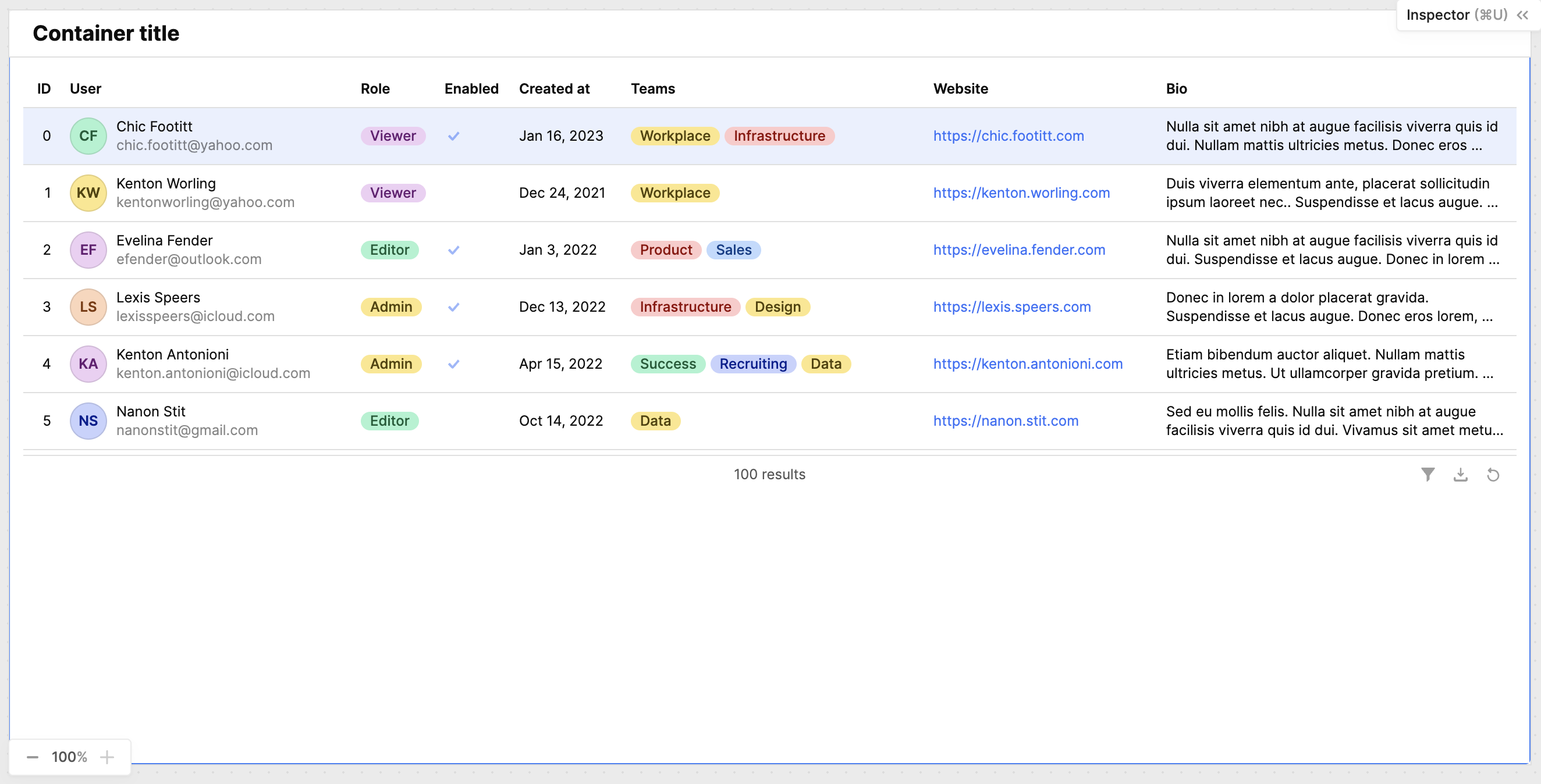Viewport: 1541px width, 784px height.
Task: Open the table filter icon
Action: tap(1428, 474)
